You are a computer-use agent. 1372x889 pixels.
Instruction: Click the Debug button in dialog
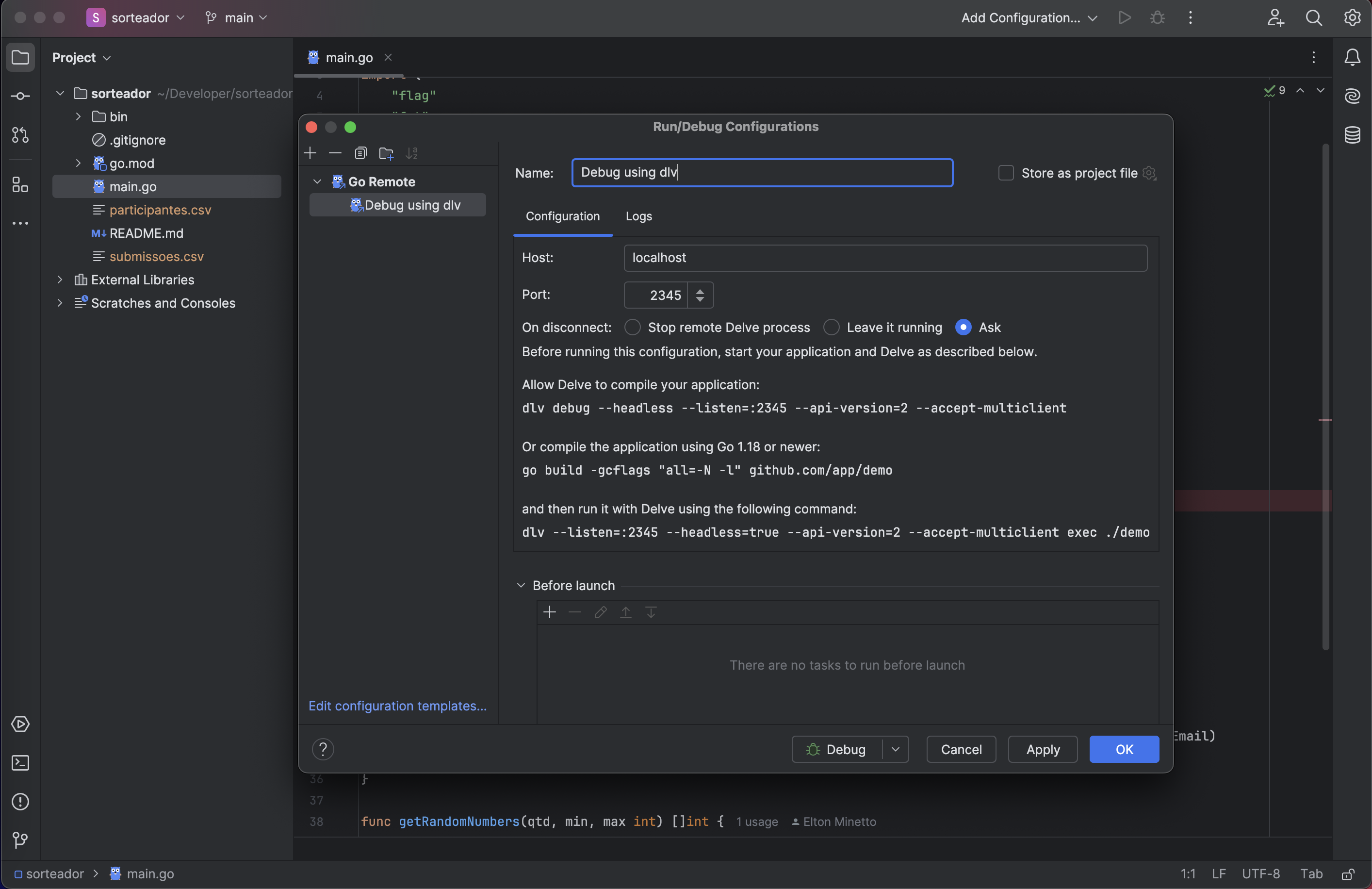click(837, 749)
